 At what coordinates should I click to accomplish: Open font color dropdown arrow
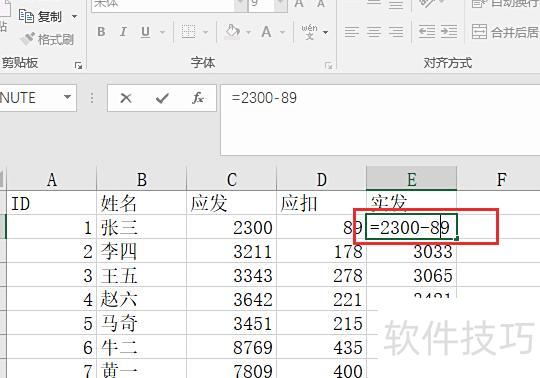[x=283, y=32]
